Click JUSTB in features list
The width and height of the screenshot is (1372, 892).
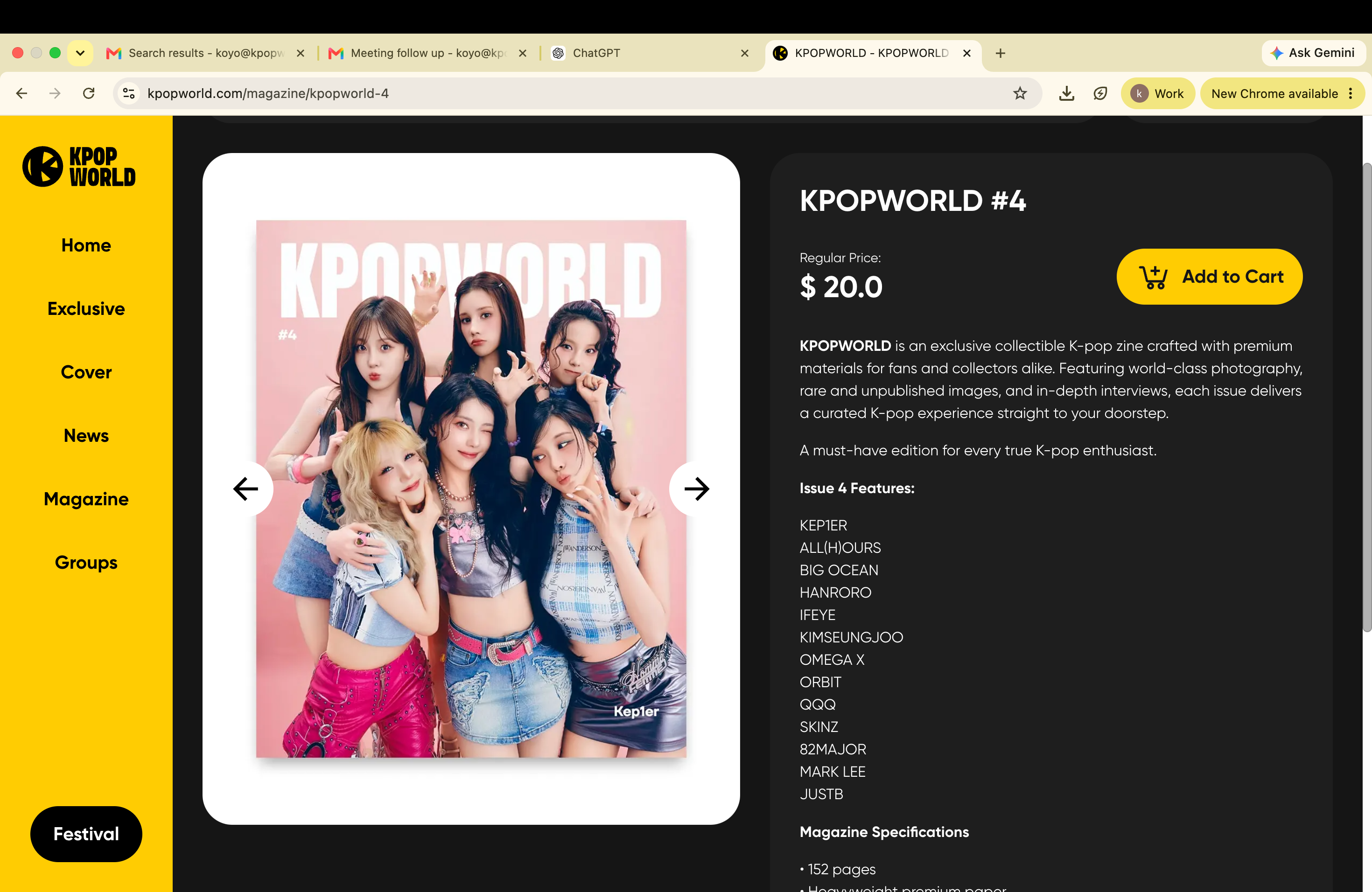[821, 794]
